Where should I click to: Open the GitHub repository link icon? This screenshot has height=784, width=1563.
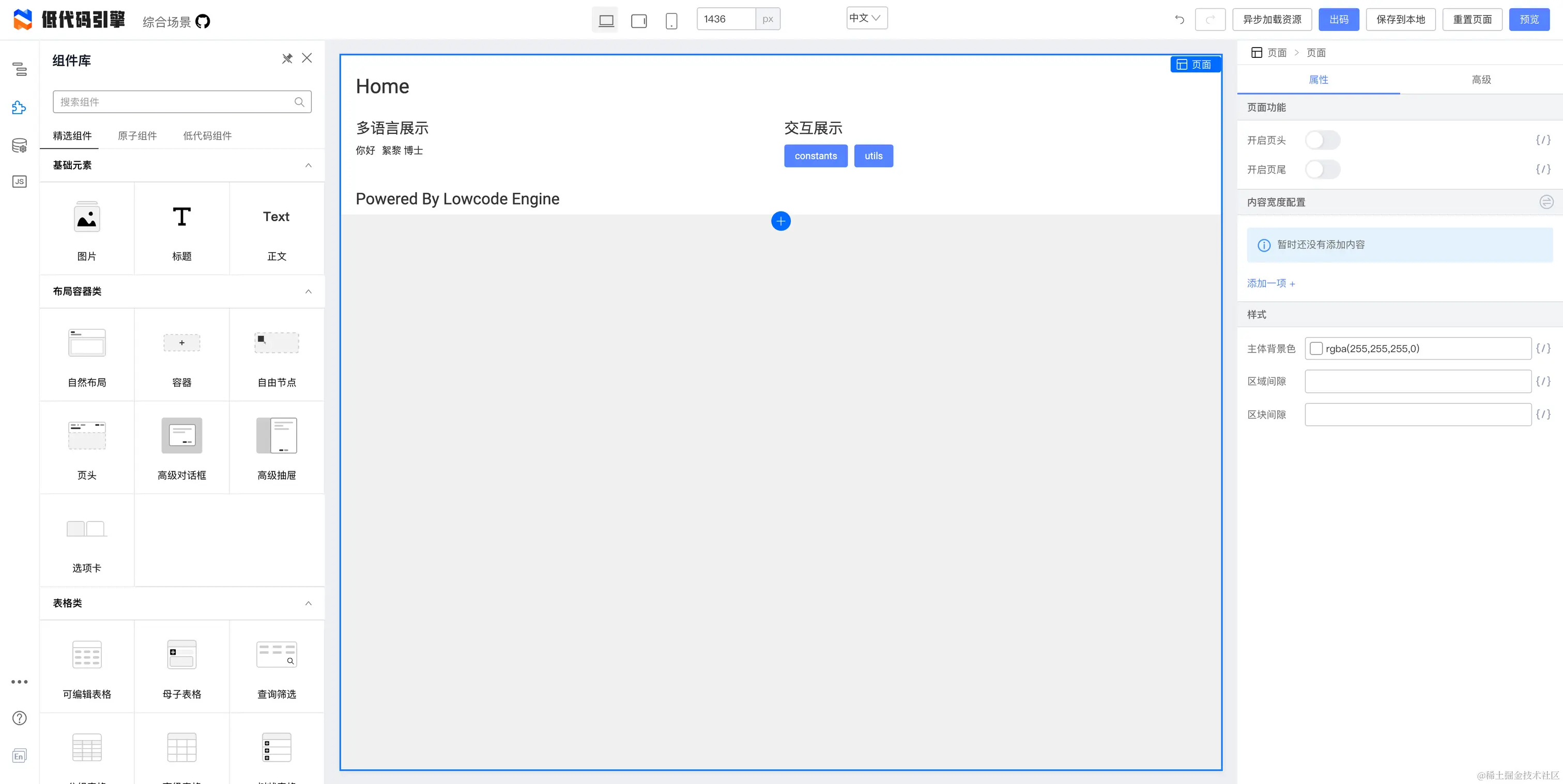coord(203,21)
